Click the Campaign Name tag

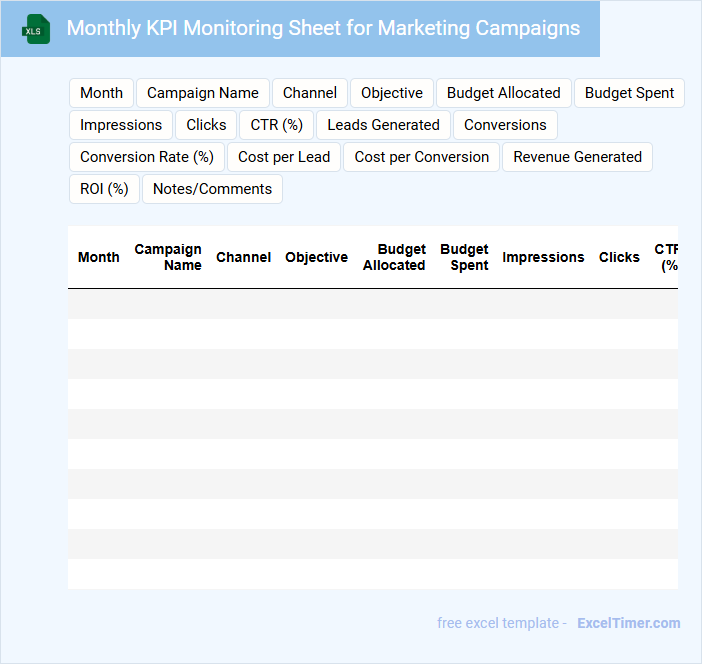[203, 93]
